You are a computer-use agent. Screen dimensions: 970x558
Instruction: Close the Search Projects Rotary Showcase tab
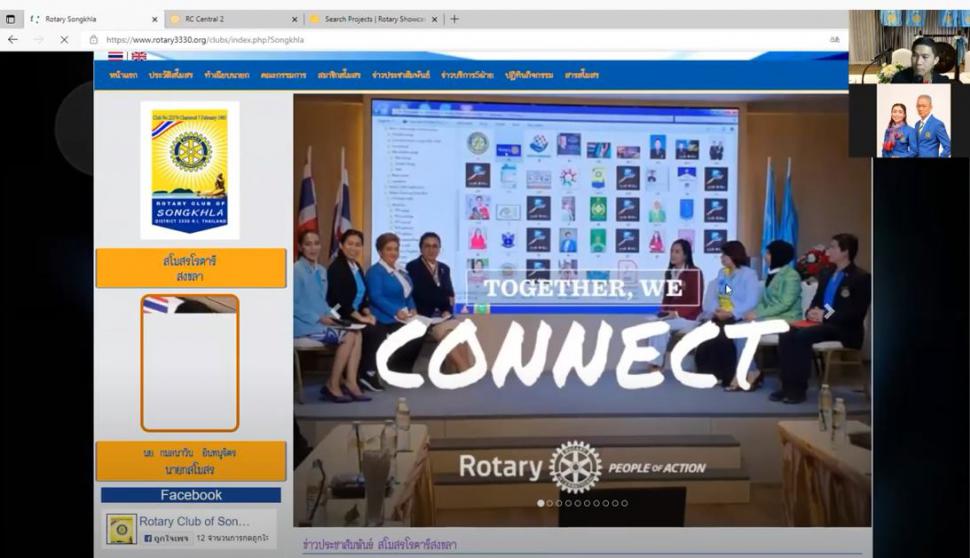point(434,19)
